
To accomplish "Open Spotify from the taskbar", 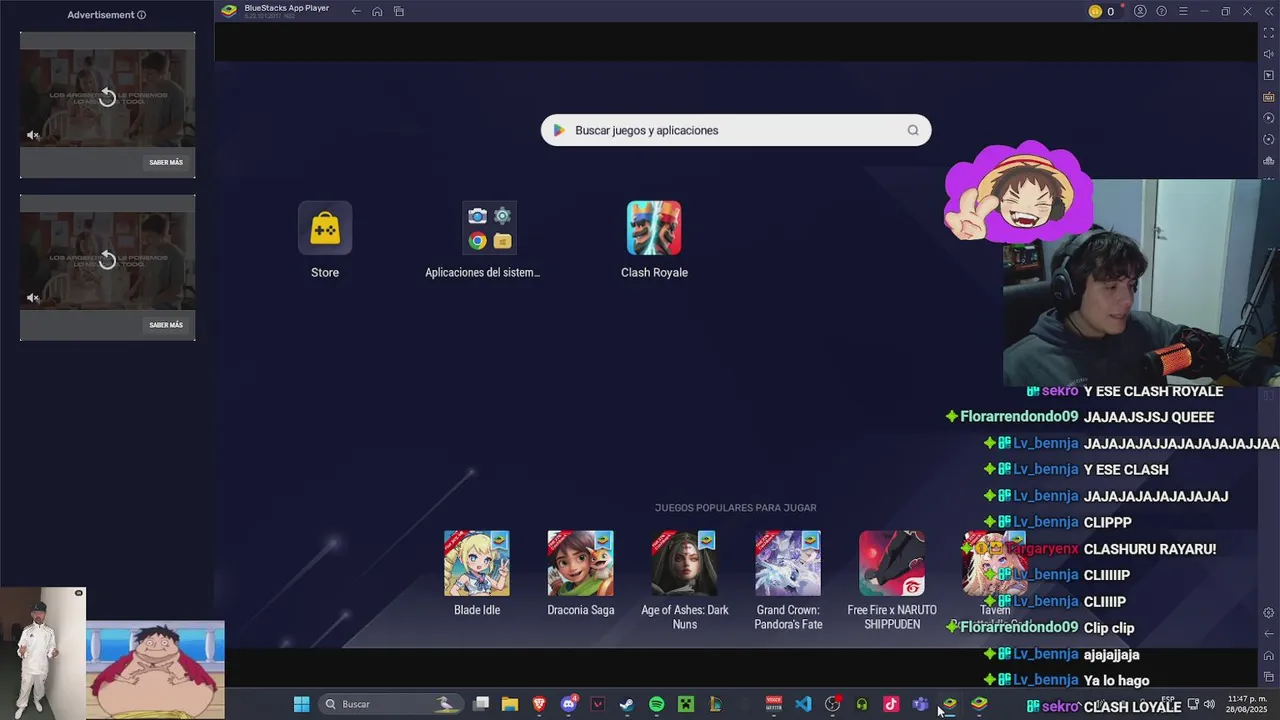I will coord(657,704).
